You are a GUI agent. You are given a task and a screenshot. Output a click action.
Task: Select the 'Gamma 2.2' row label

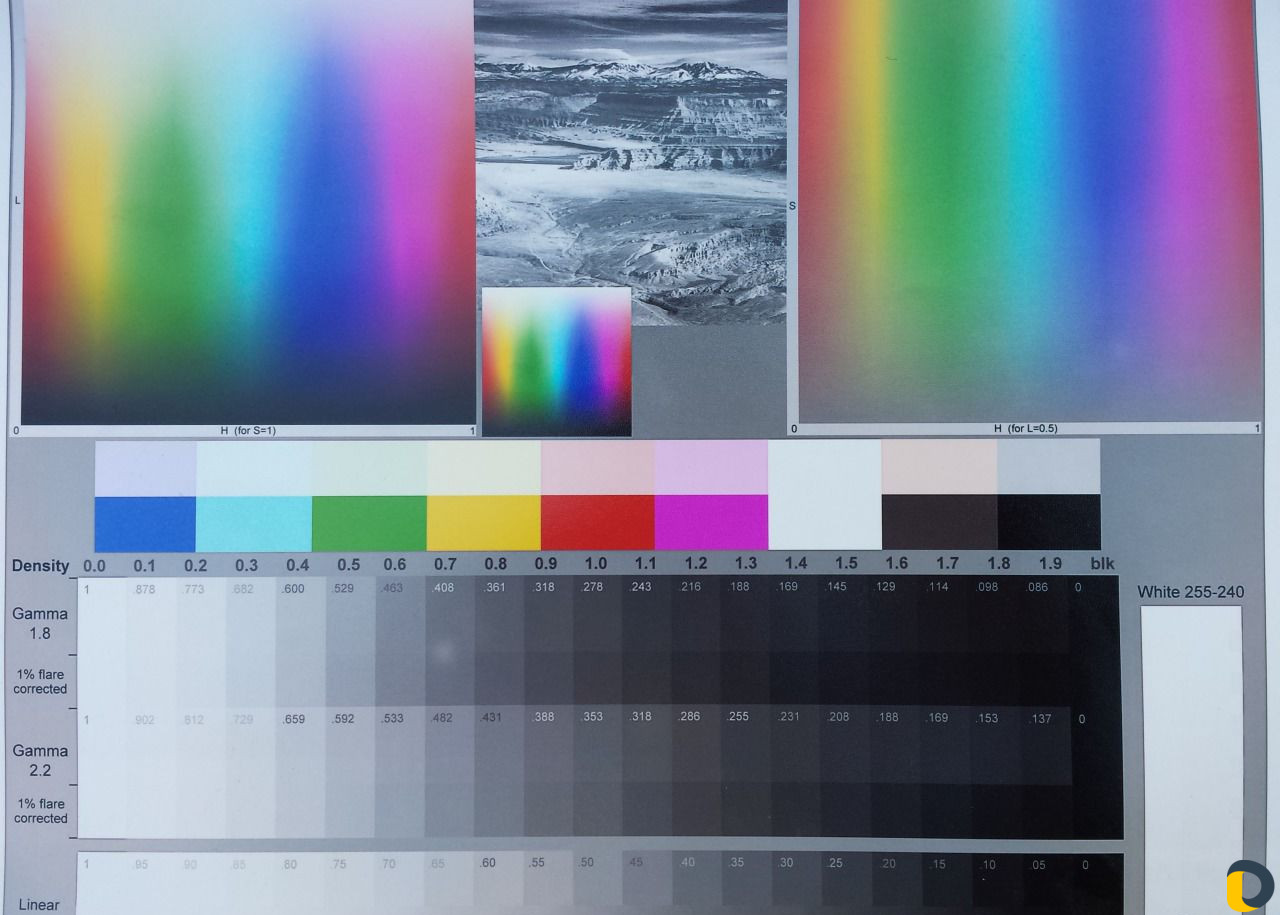point(41,761)
